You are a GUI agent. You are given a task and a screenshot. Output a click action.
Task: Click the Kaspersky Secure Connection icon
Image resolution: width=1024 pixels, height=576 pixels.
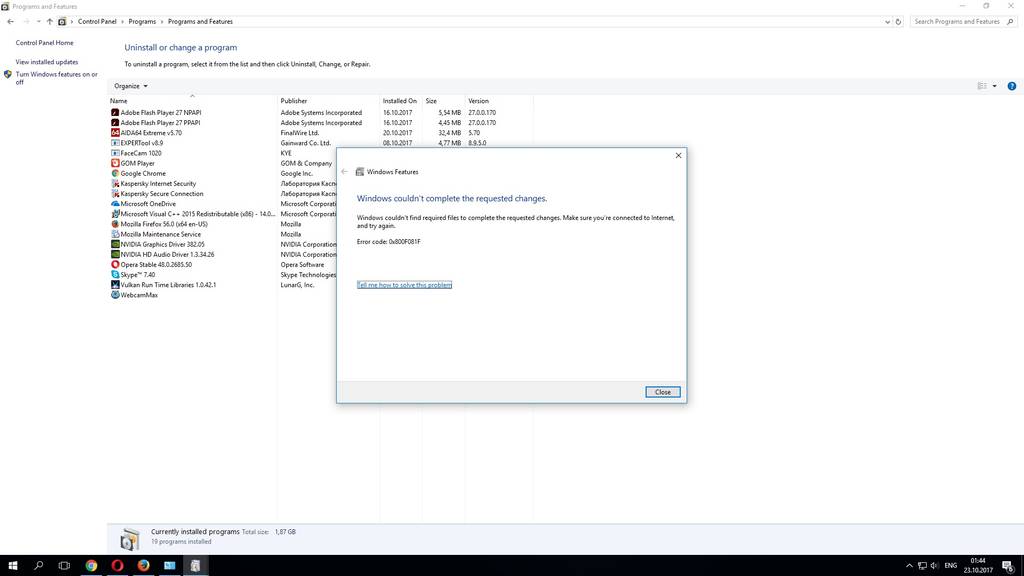point(115,193)
